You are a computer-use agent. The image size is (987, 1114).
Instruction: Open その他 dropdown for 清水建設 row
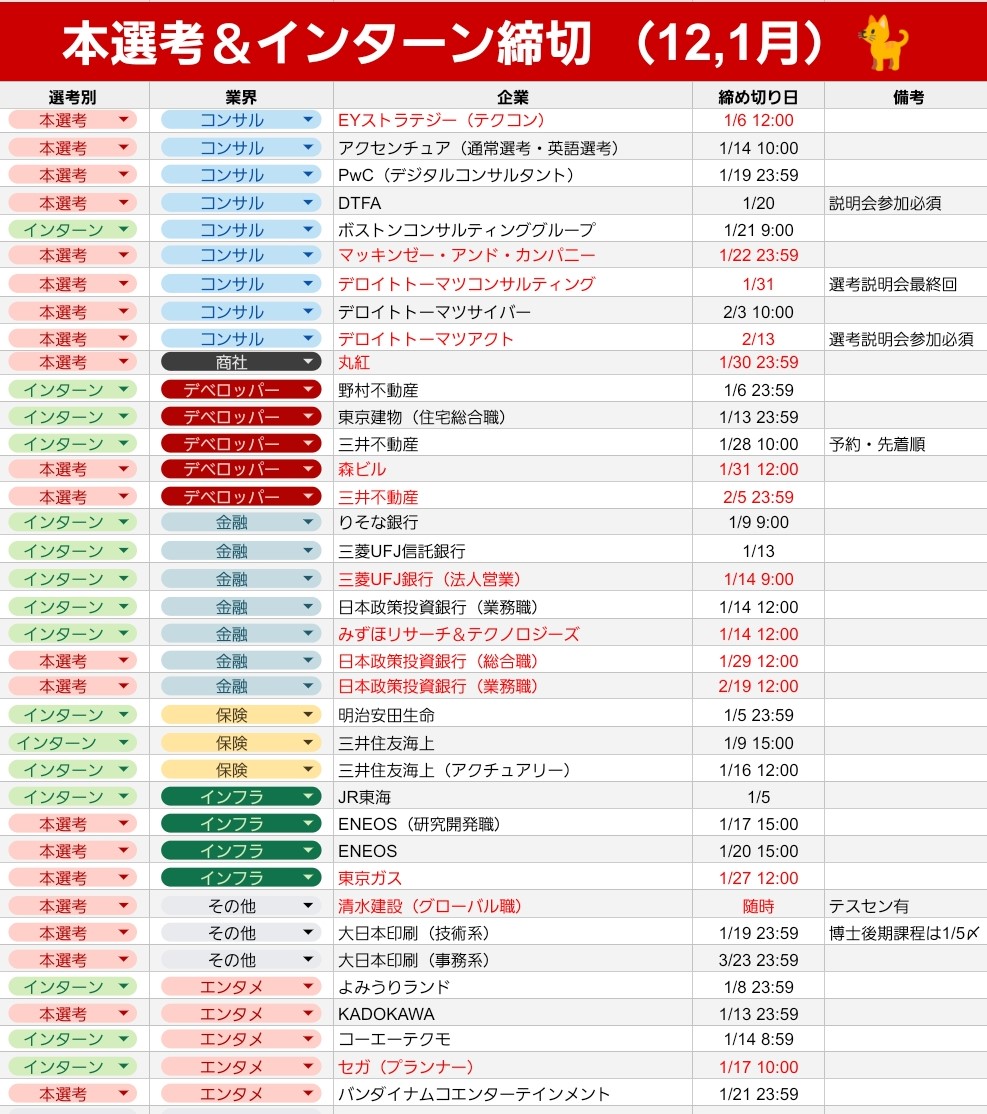pos(241,906)
